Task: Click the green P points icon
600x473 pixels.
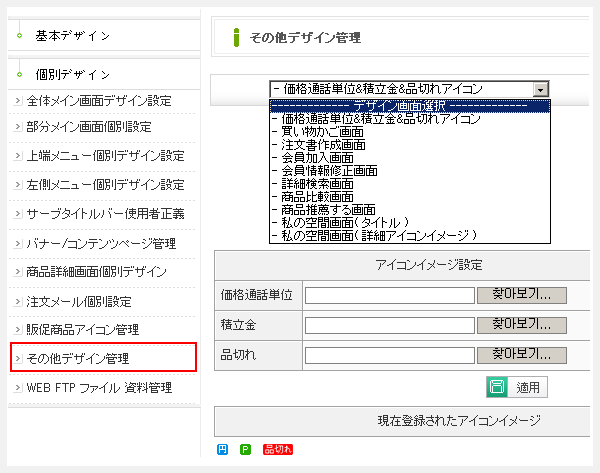Action: tap(245, 450)
